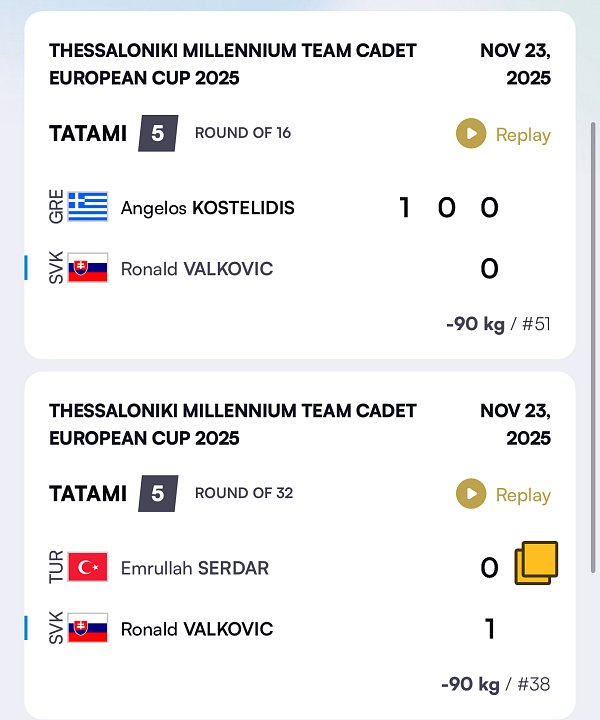Select Ronald VALKOVIC in Round of 16 match
This screenshot has width=600, height=720.
pyautogui.click(x=196, y=268)
